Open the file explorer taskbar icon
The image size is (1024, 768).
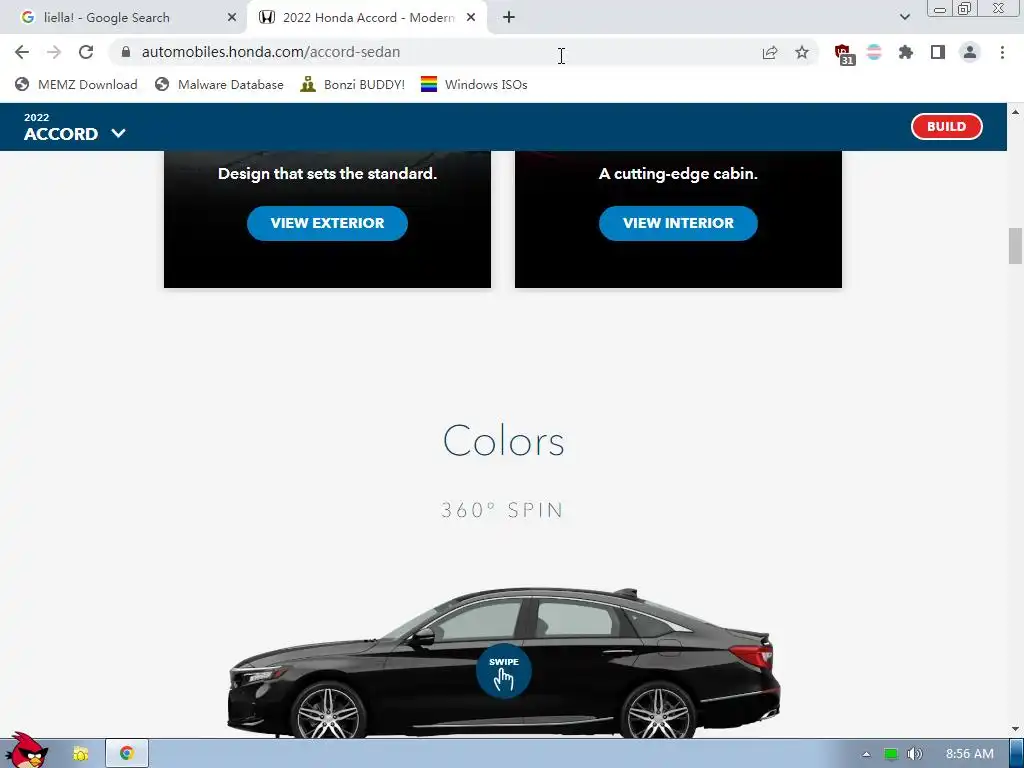point(80,754)
